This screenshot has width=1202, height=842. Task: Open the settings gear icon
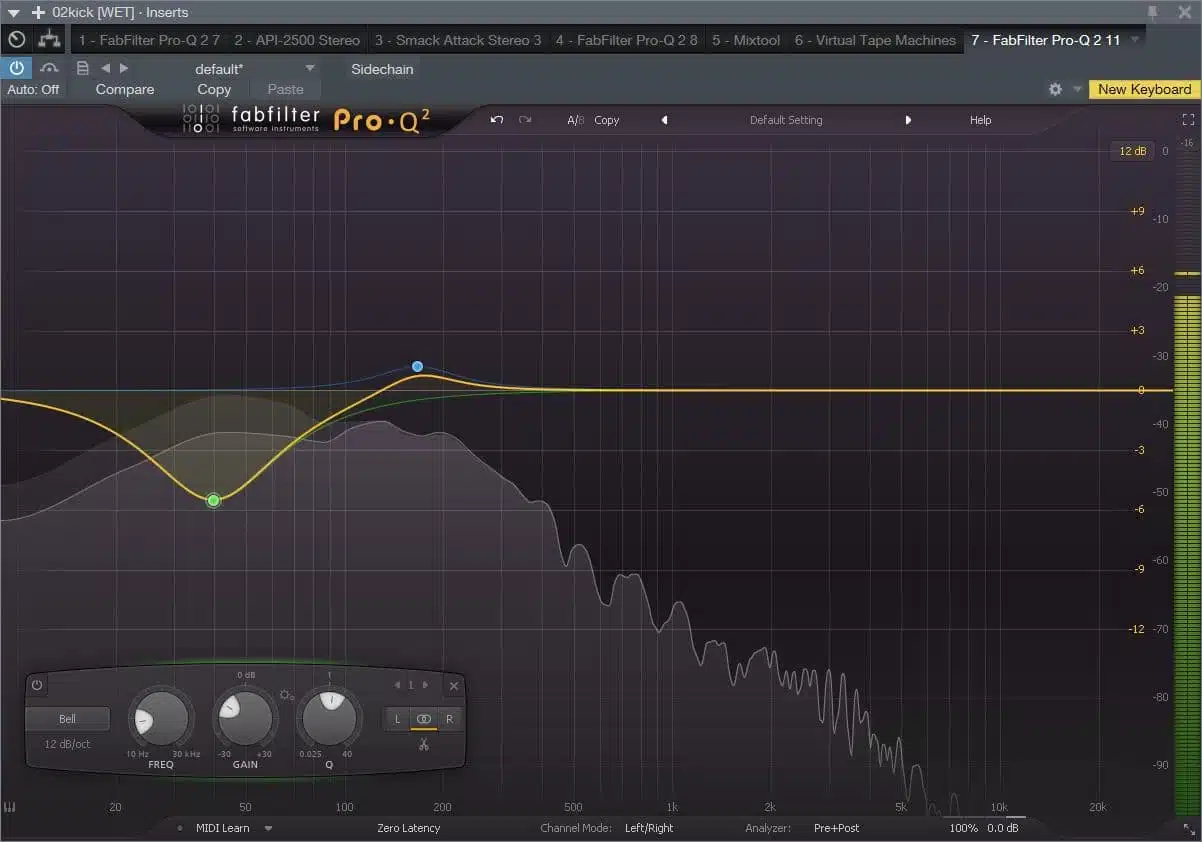1055,89
